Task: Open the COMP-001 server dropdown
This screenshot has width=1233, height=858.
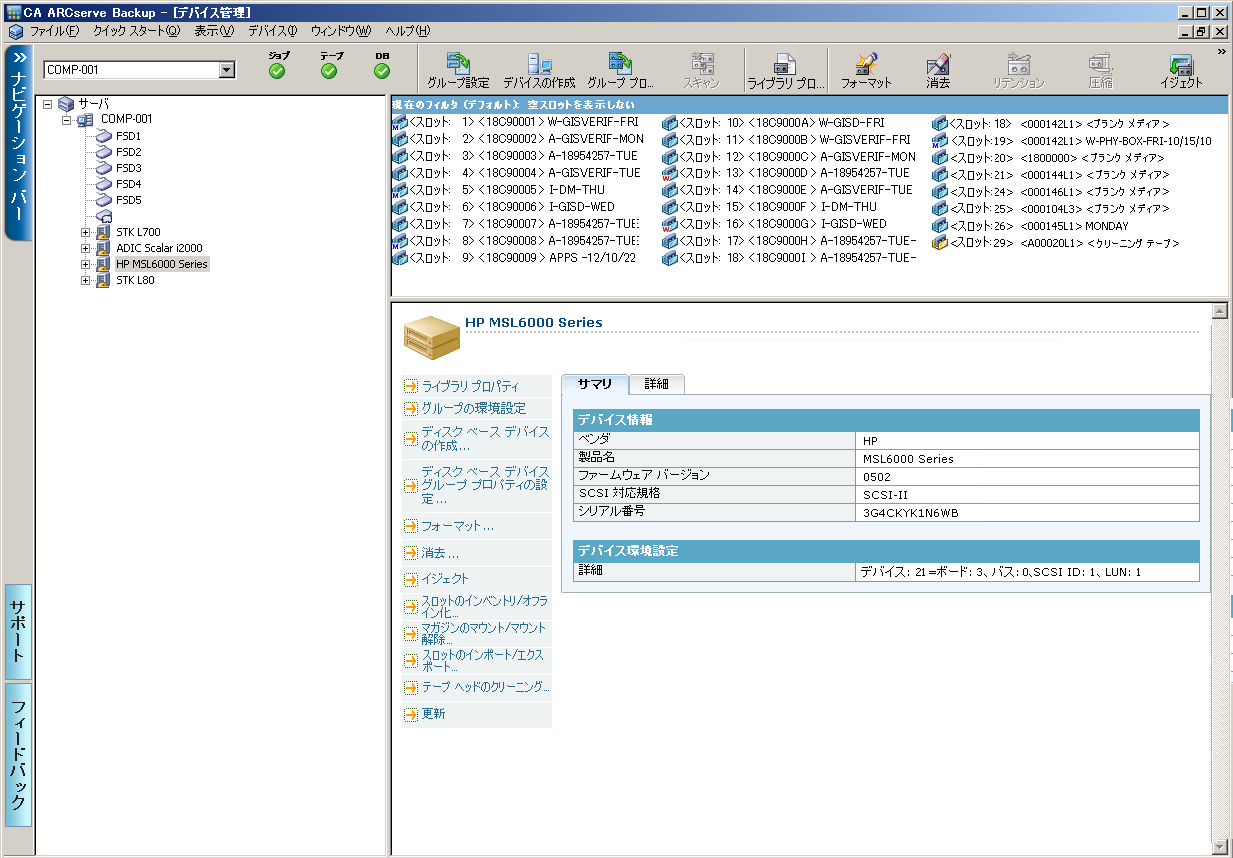Action: pos(226,70)
